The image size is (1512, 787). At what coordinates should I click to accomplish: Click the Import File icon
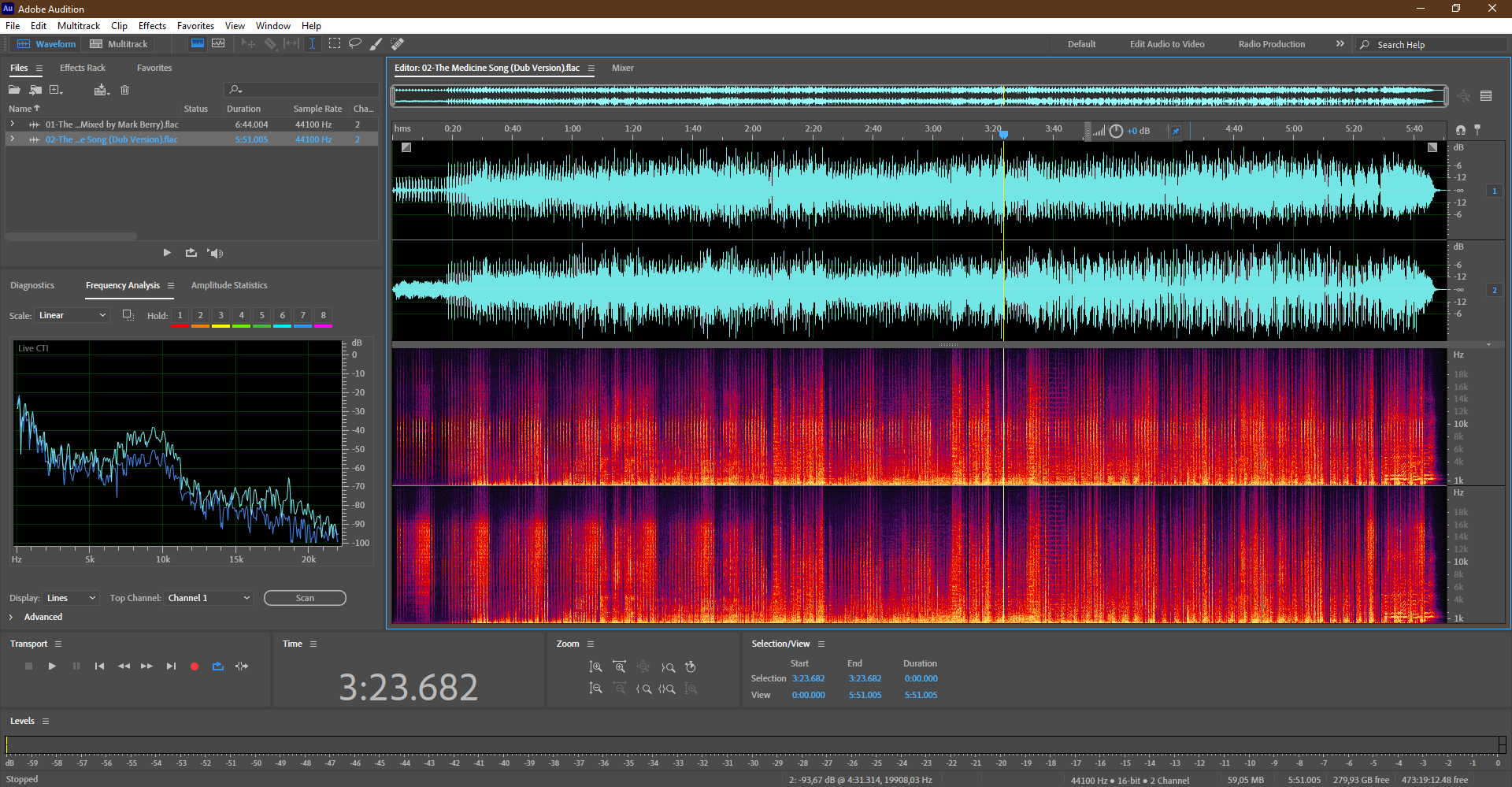point(35,90)
